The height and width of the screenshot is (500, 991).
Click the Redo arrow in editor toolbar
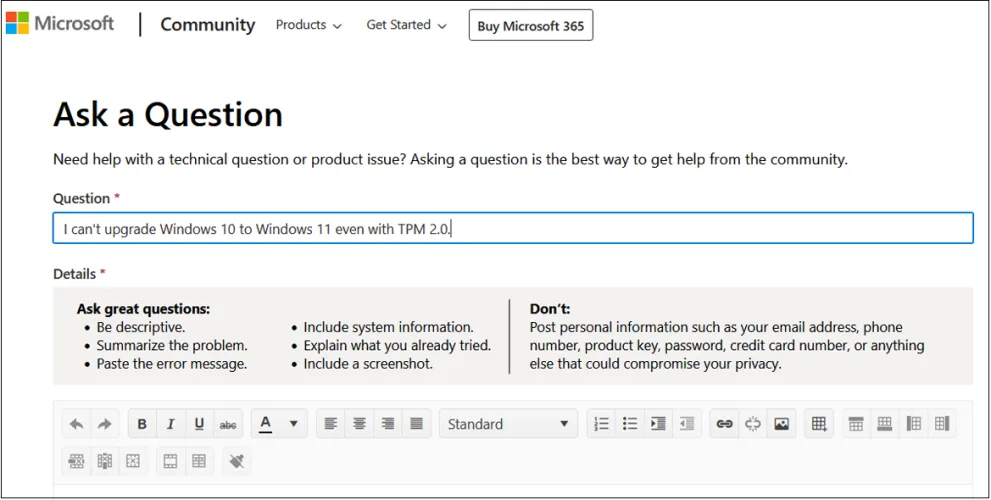pyautogui.click(x=104, y=424)
